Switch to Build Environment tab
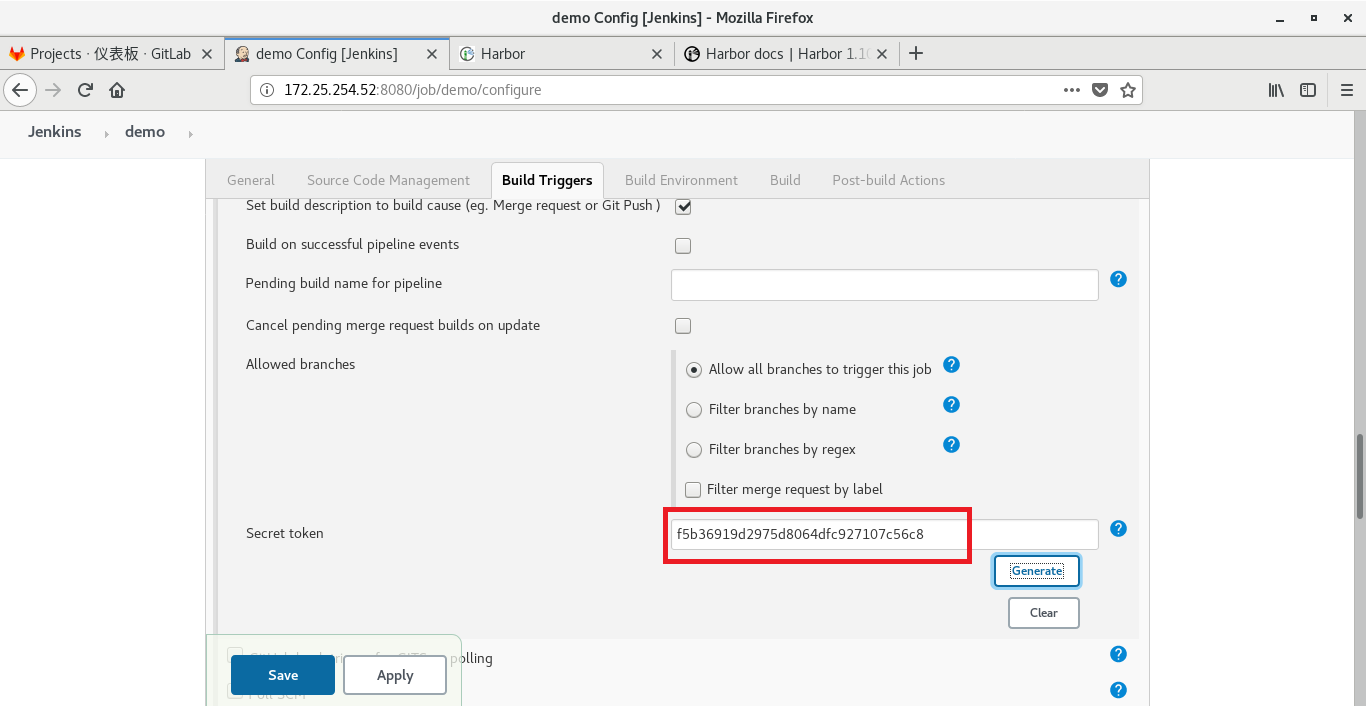The width and height of the screenshot is (1366, 706). point(681,180)
